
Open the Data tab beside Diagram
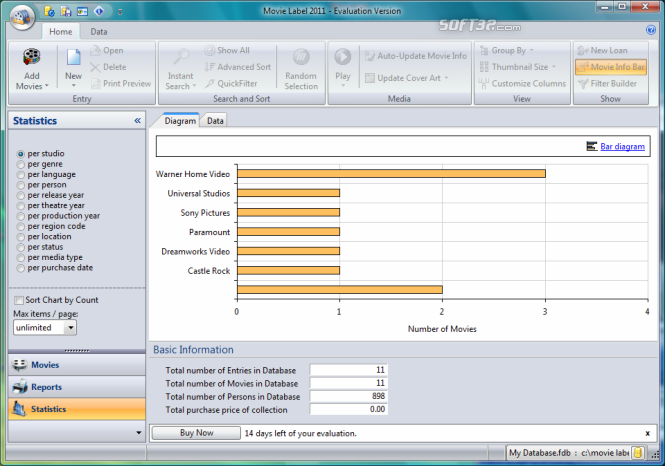(215, 121)
